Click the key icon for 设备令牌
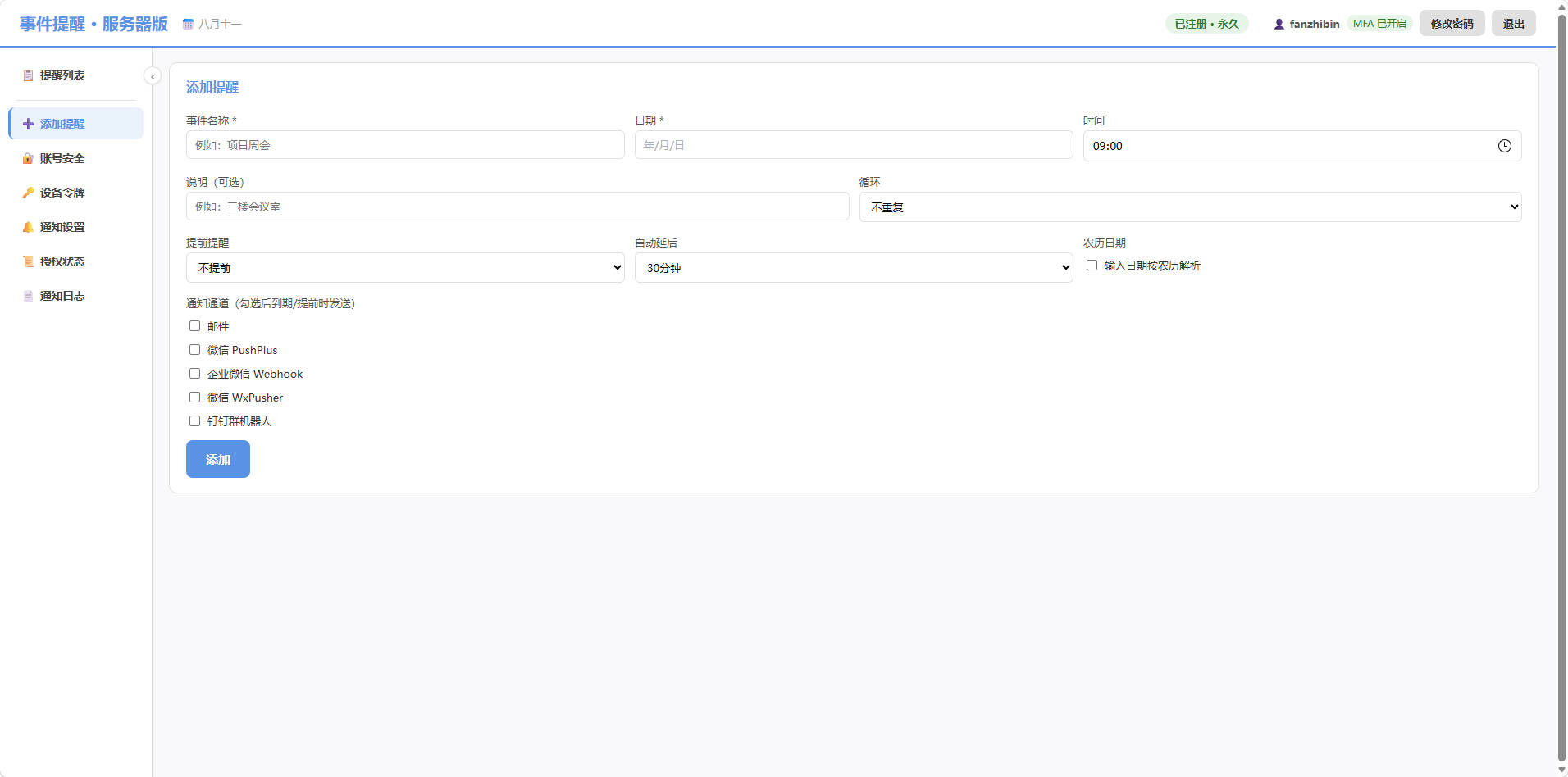Screen dimensions: 1568x777 pyautogui.click(x=28, y=193)
